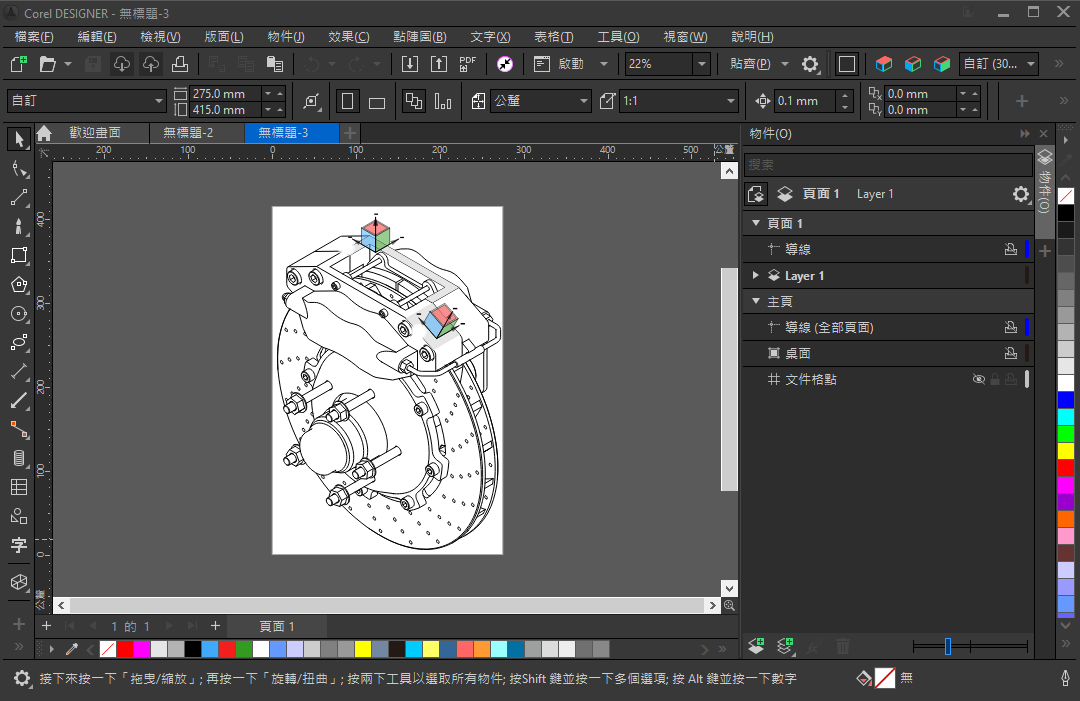
Task: Select the Pick tool in toolbox
Action: [x=18, y=140]
